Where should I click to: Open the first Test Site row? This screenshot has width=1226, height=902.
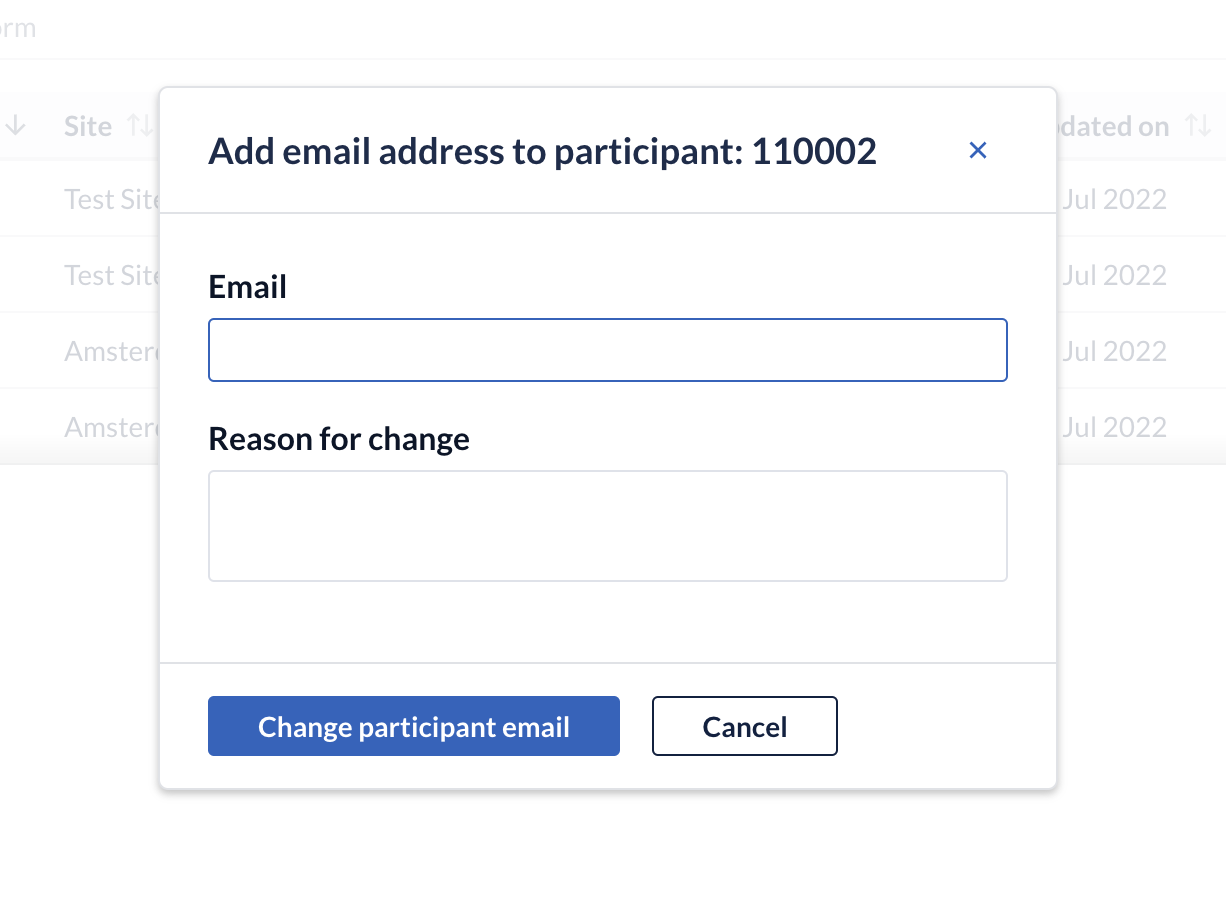[111, 199]
